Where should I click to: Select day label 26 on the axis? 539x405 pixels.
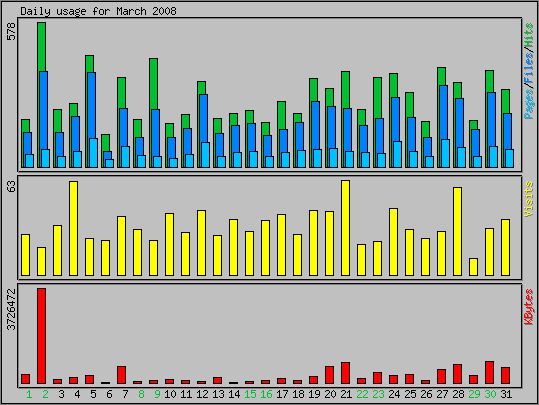pos(426,394)
